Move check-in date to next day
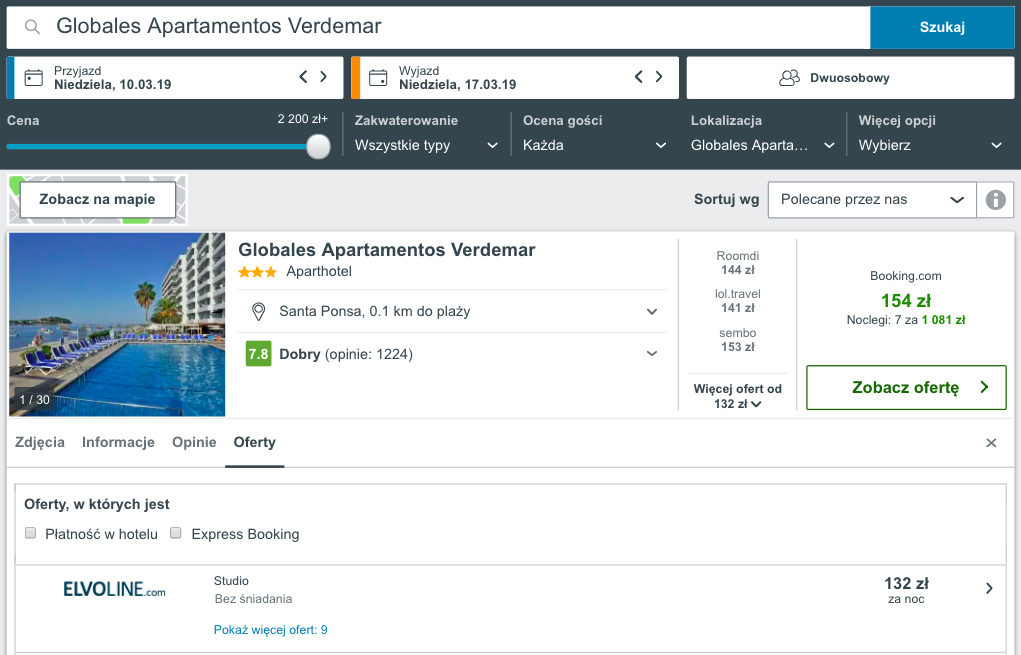The width and height of the screenshot is (1021, 655). click(x=324, y=77)
